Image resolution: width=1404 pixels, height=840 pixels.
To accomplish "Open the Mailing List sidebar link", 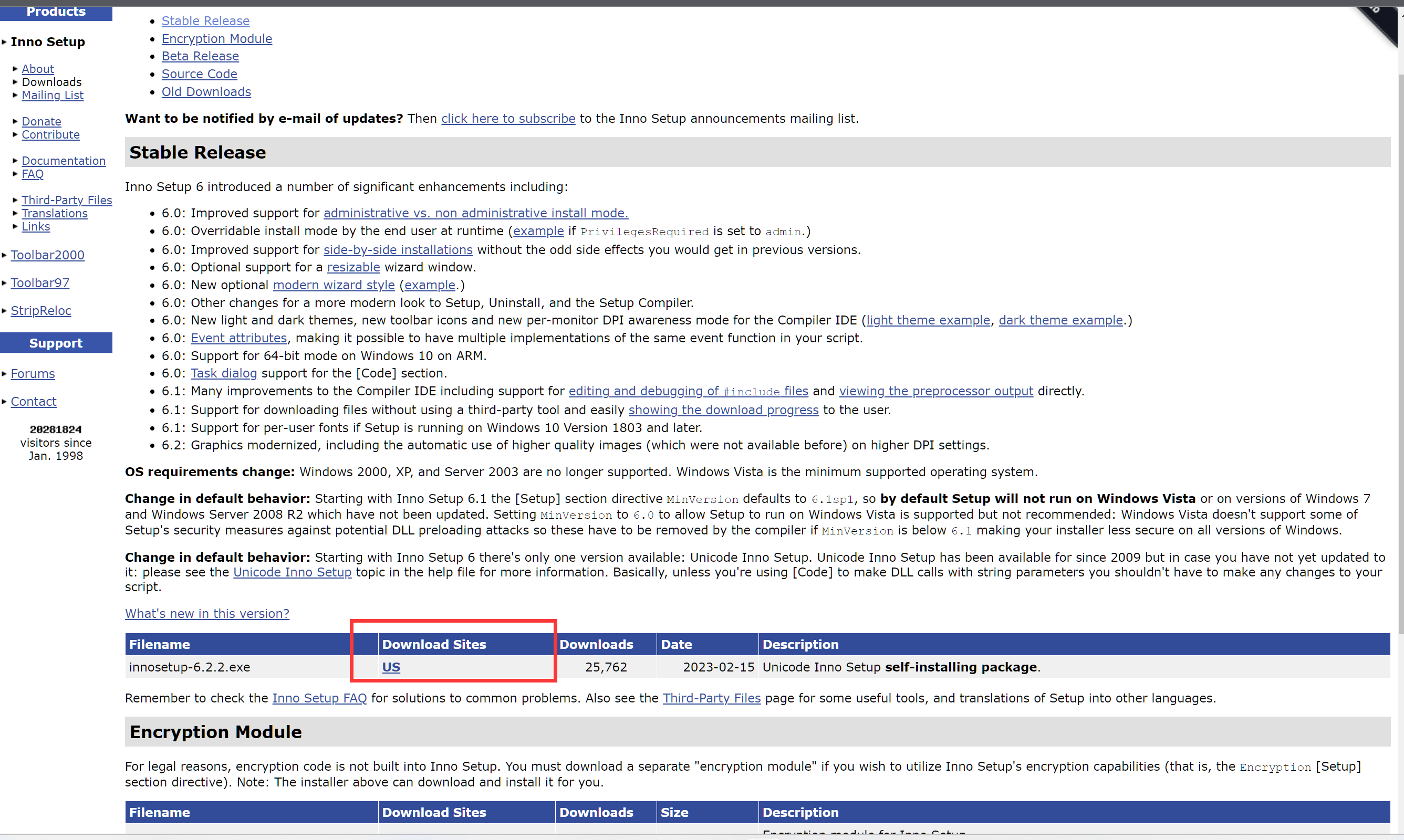I will tap(53, 95).
